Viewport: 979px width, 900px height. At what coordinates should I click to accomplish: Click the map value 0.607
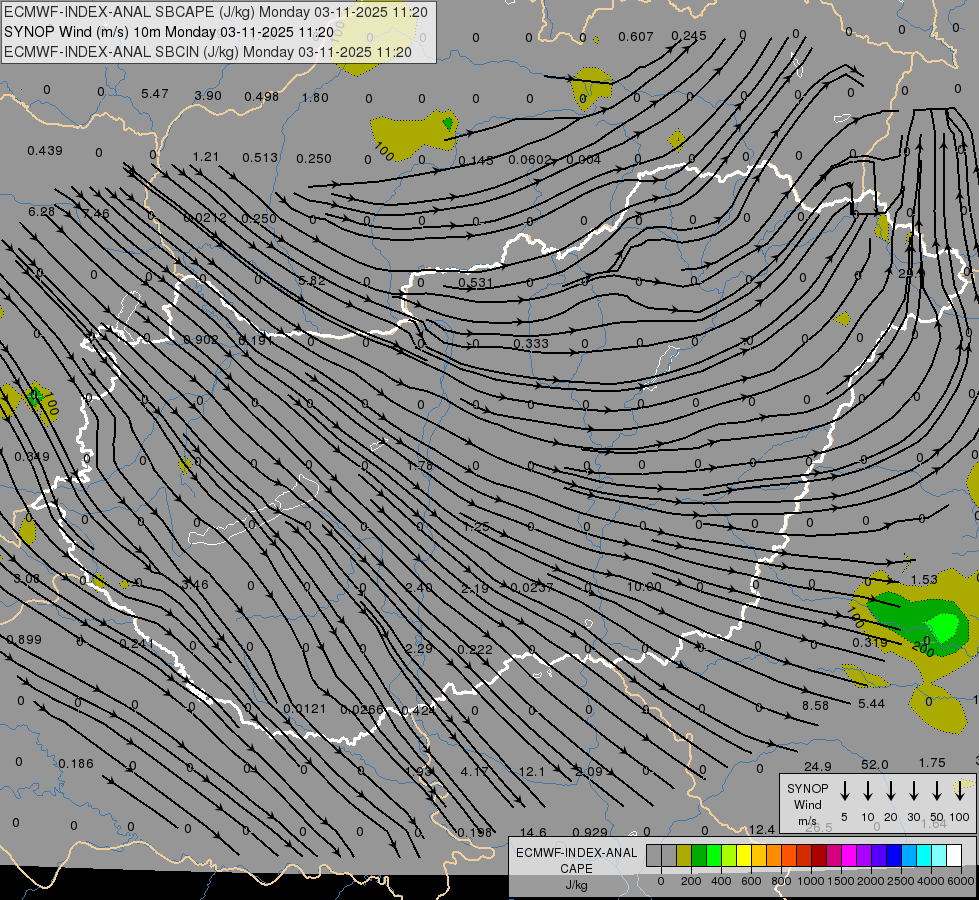(636, 37)
